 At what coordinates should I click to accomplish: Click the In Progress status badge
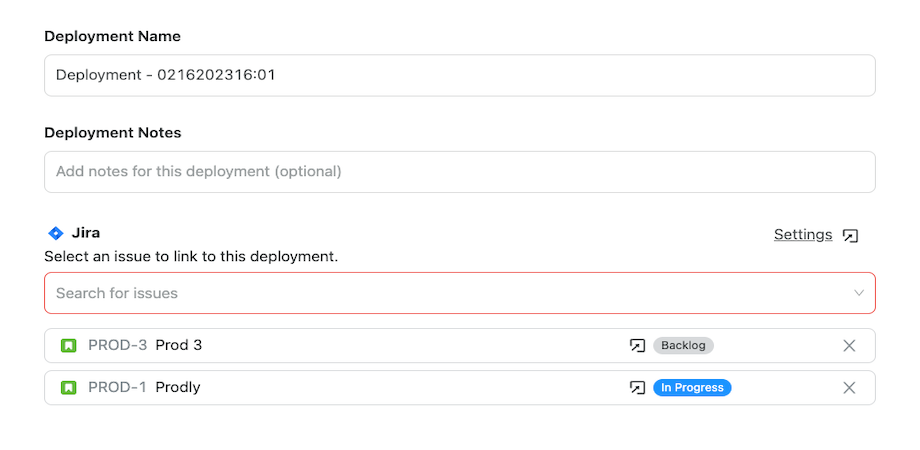tap(692, 388)
